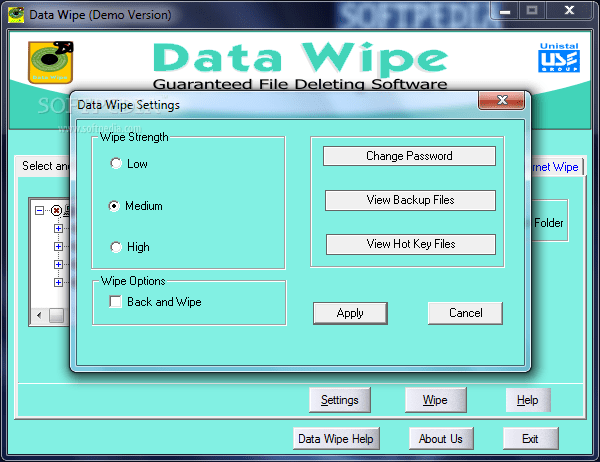The image size is (600, 462).
Task: Apply the Data Wipe settings
Action: click(x=350, y=313)
